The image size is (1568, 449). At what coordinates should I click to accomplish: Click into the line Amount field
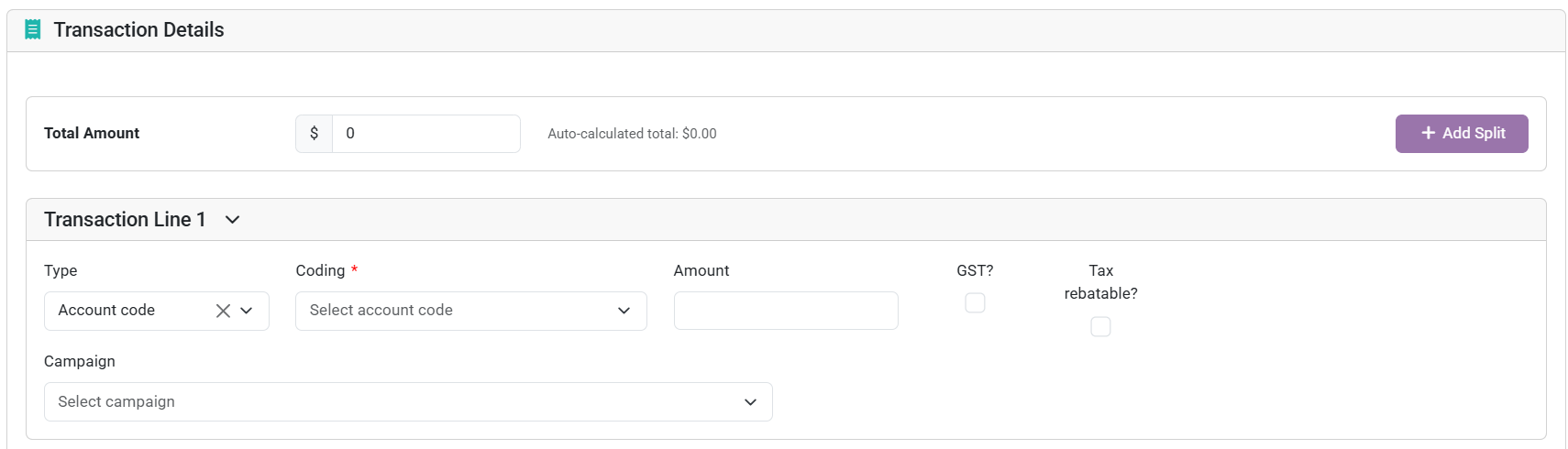786,311
